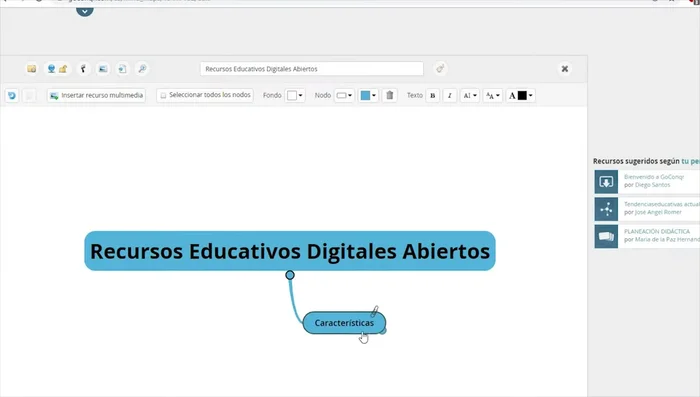
Task: Click the magnifier zoom icon
Action: click(142, 69)
